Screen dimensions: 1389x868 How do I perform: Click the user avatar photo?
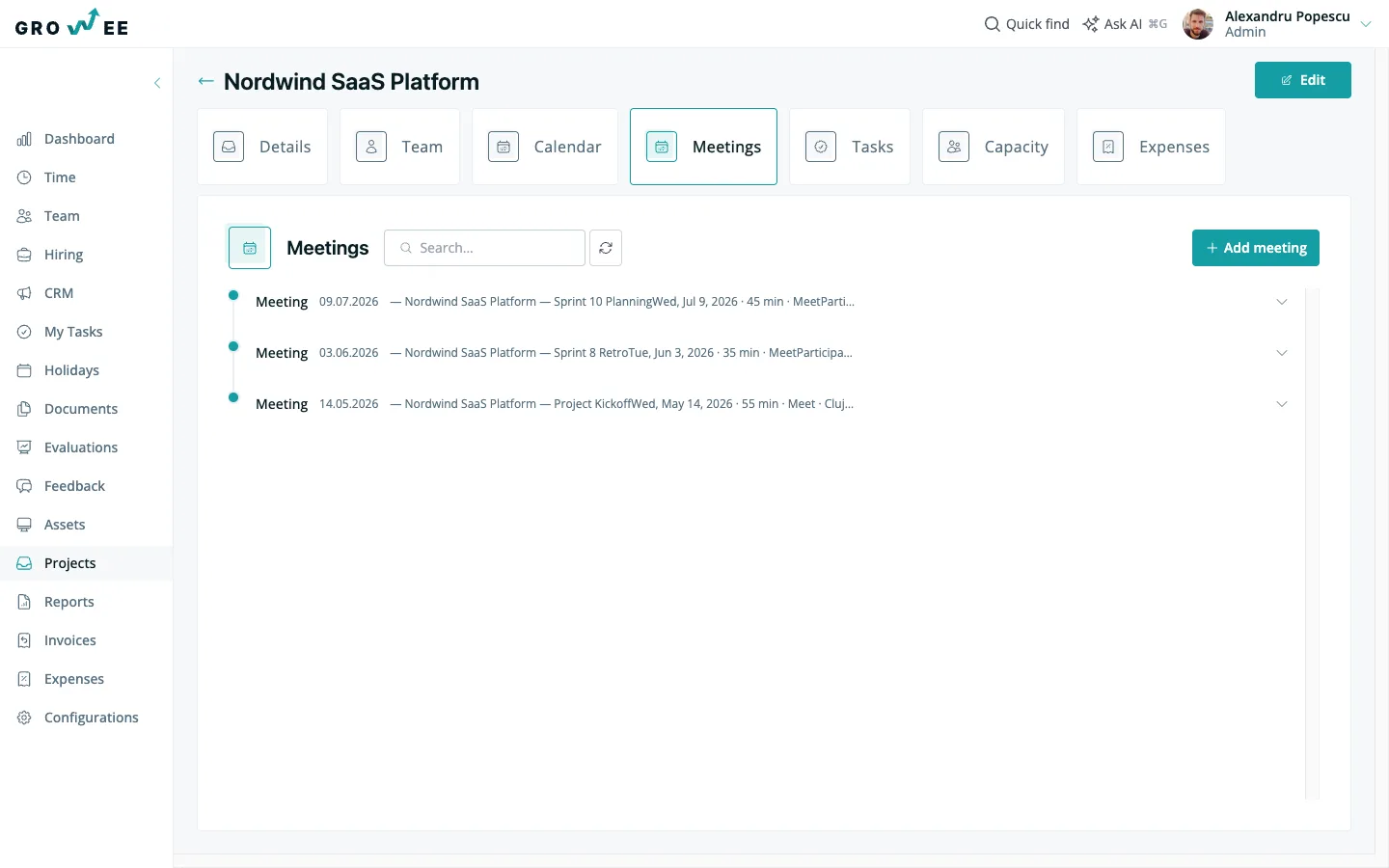(x=1198, y=24)
